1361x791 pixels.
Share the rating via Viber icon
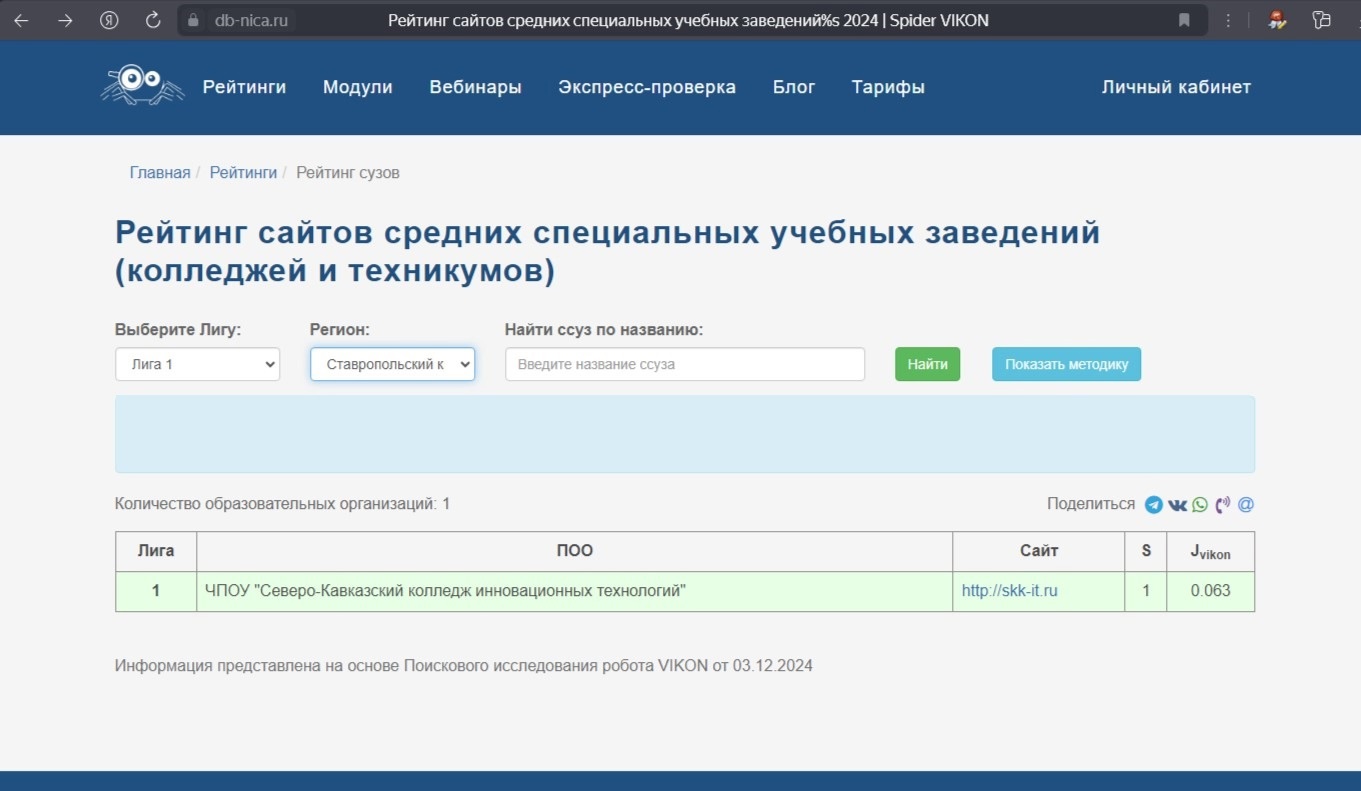coord(1222,505)
